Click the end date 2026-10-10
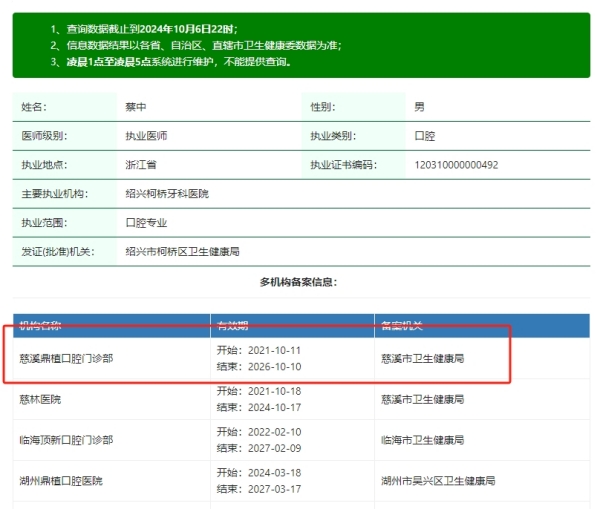This screenshot has width=600, height=509. tap(259, 366)
